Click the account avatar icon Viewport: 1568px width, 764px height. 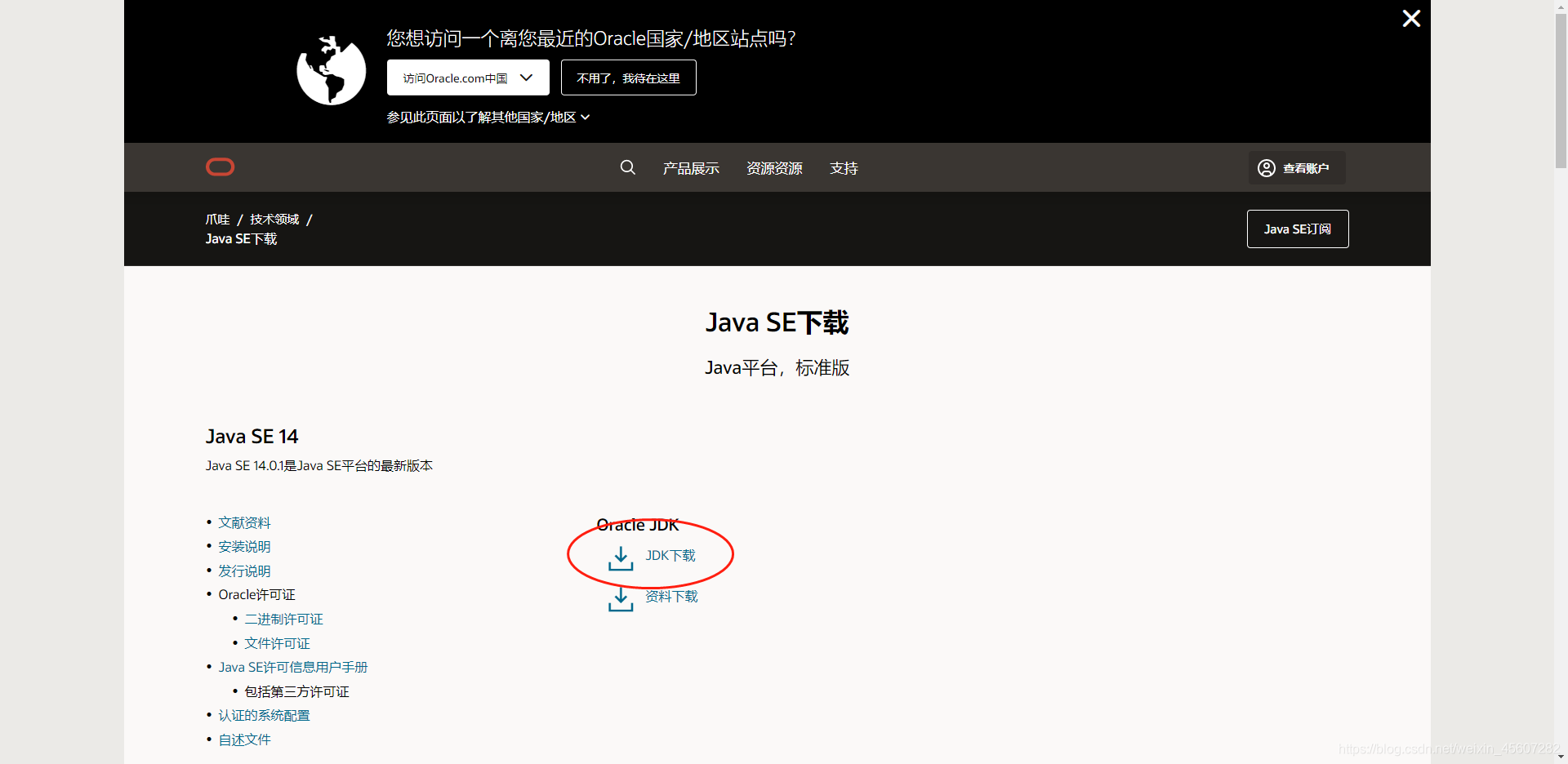1266,168
